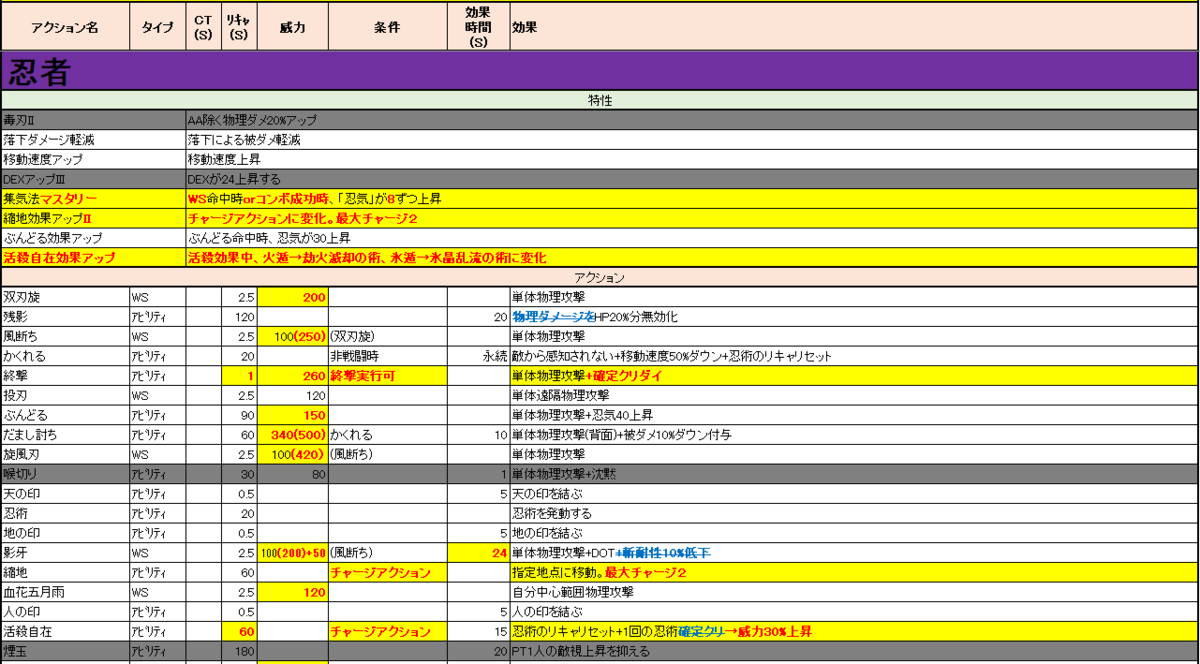The width and height of the screenshot is (1200, 664).
Task: Select the 特性 section header row
Action: coord(599,101)
